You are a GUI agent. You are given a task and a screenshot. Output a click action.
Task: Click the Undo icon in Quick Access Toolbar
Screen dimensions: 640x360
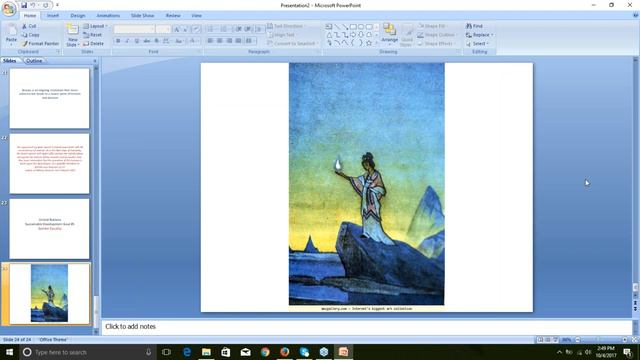33,5
